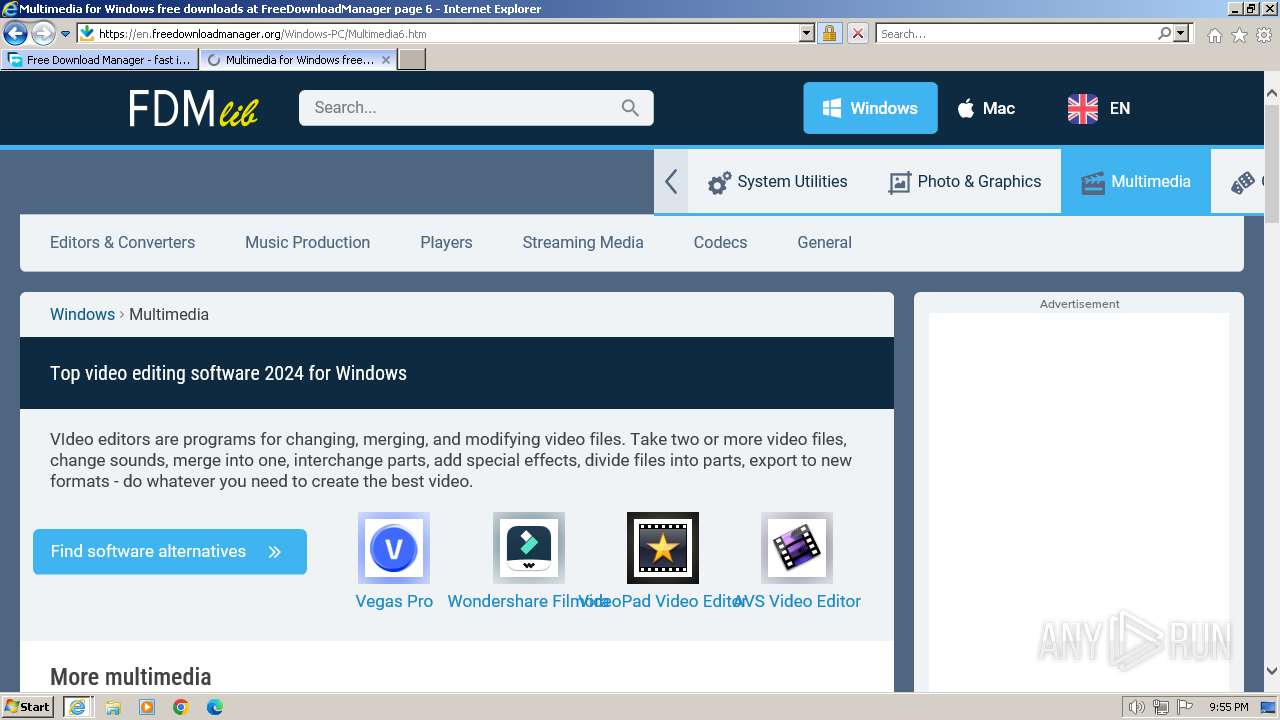Open a new blank tab
The width and height of the screenshot is (1280, 720).
(x=412, y=60)
